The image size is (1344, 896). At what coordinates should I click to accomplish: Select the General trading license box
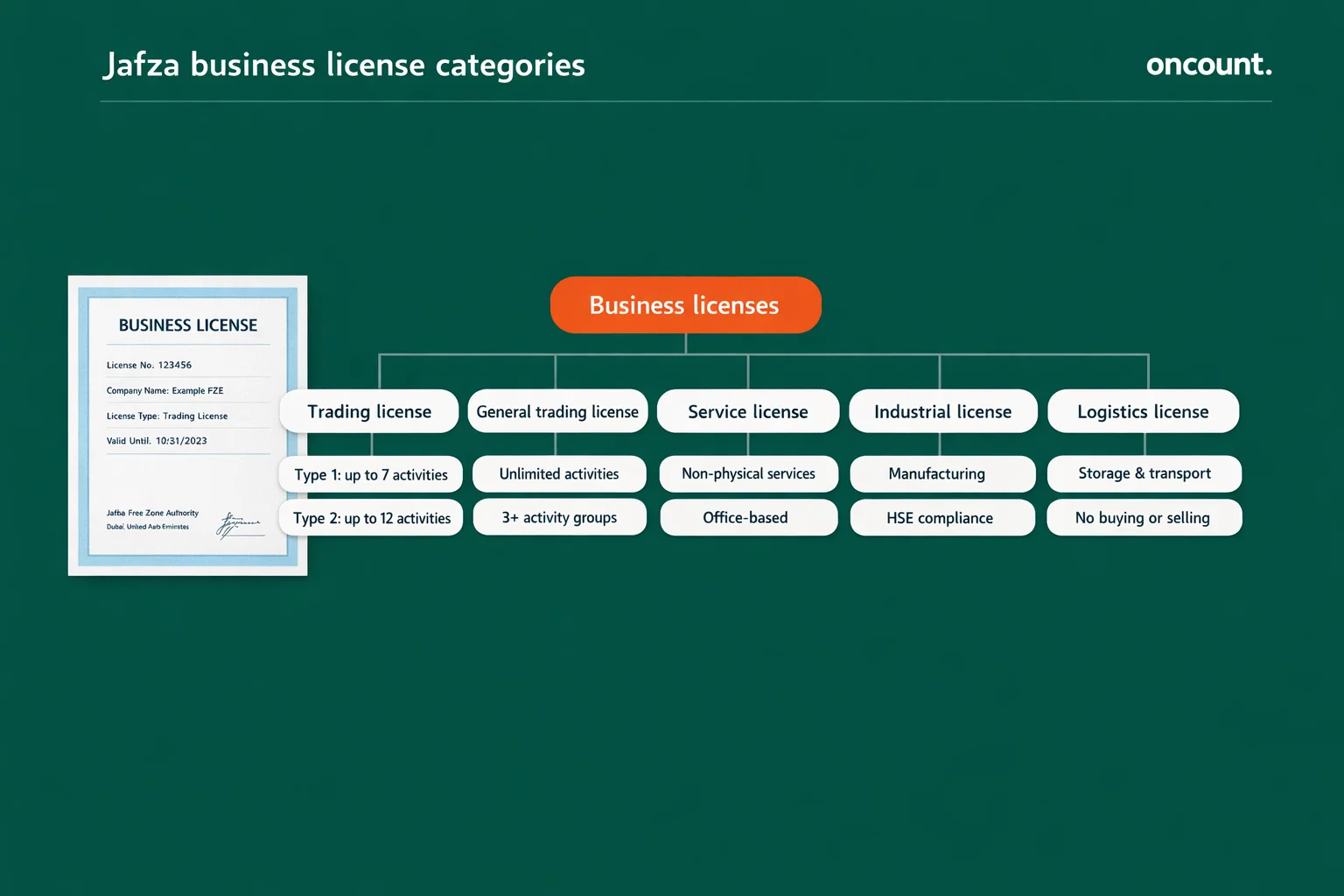tap(557, 410)
